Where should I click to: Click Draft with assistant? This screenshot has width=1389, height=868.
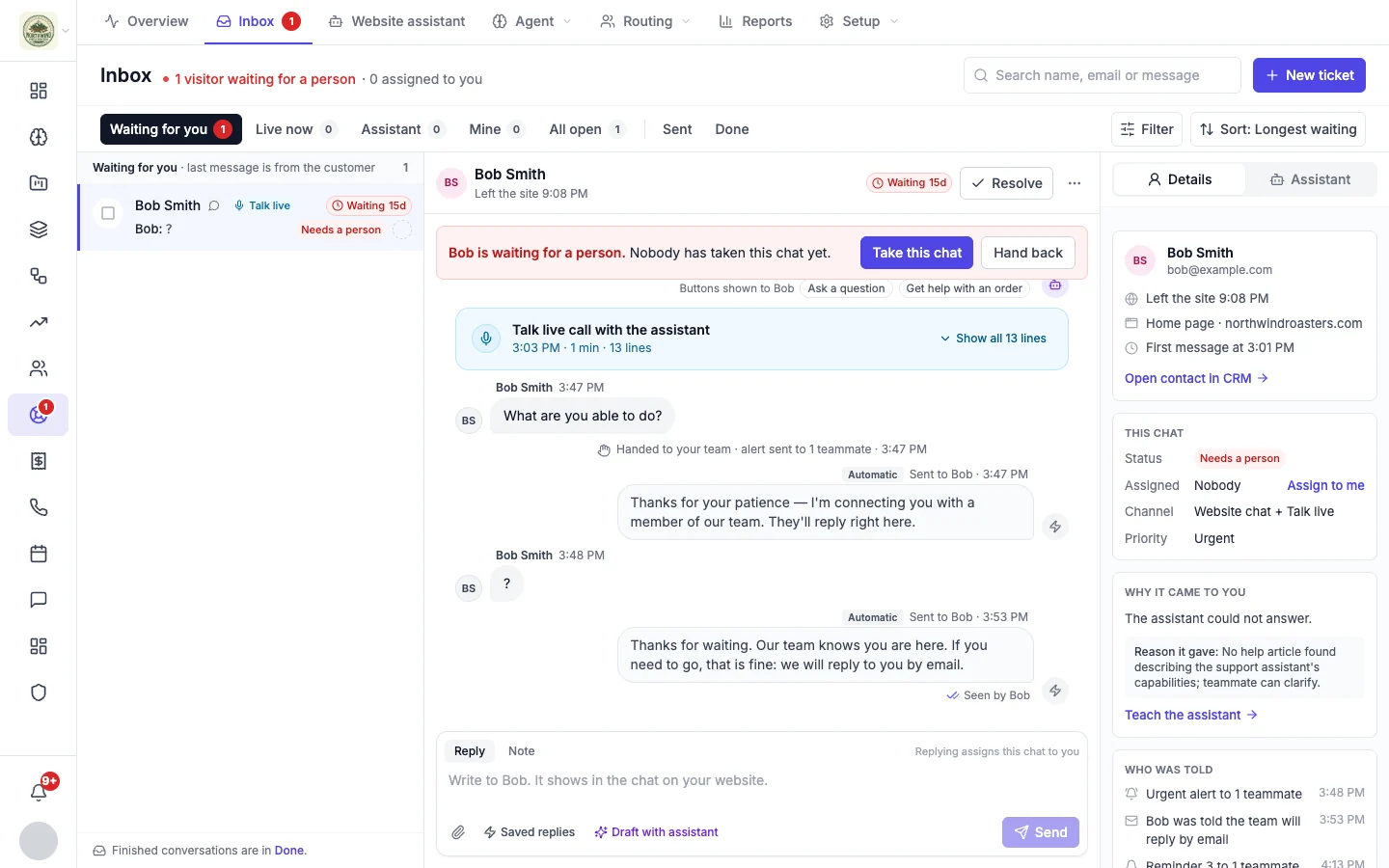pos(656,832)
